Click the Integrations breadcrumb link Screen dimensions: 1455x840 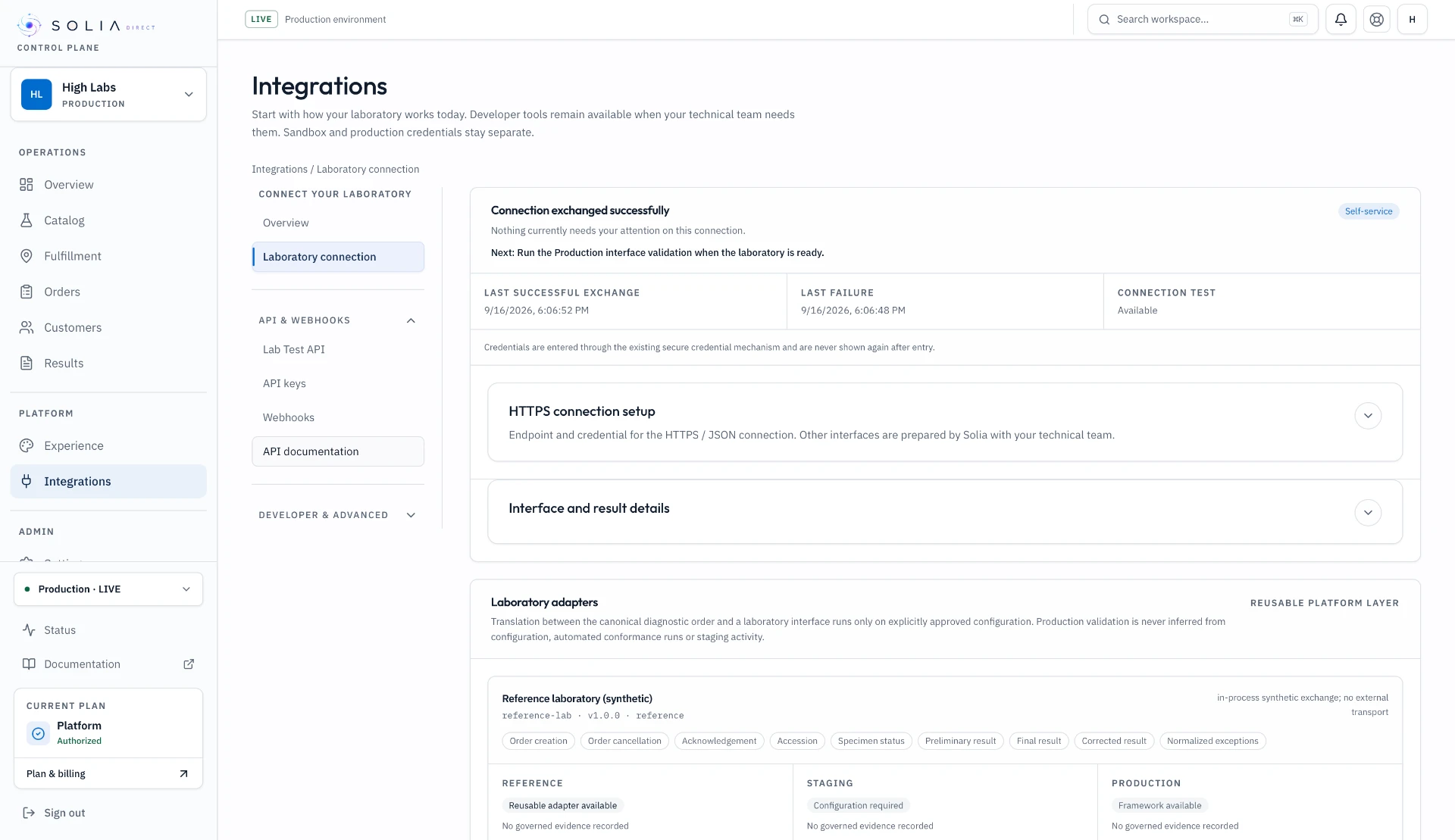pos(280,170)
